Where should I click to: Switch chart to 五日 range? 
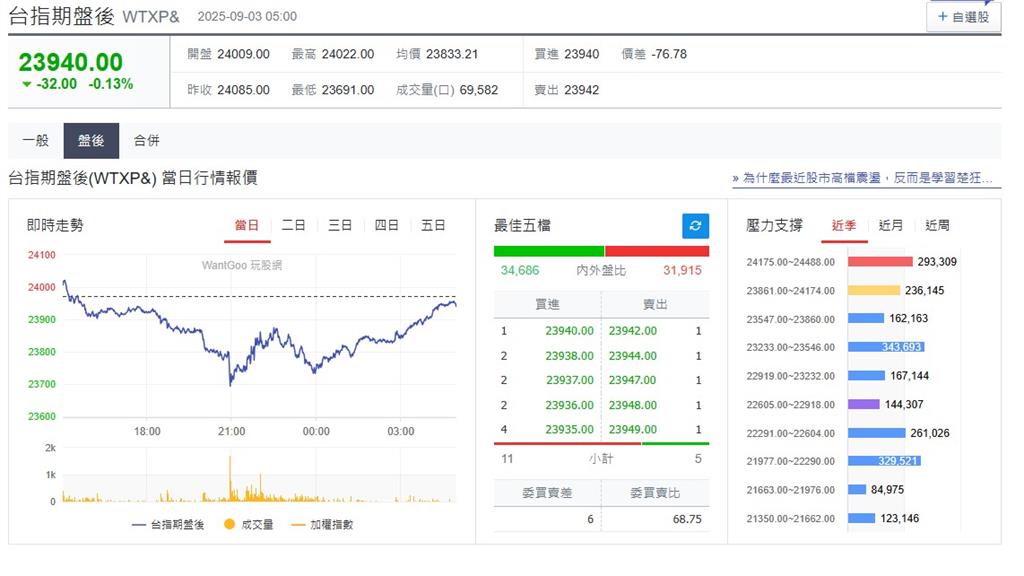pyautogui.click(x=432, y=225)
